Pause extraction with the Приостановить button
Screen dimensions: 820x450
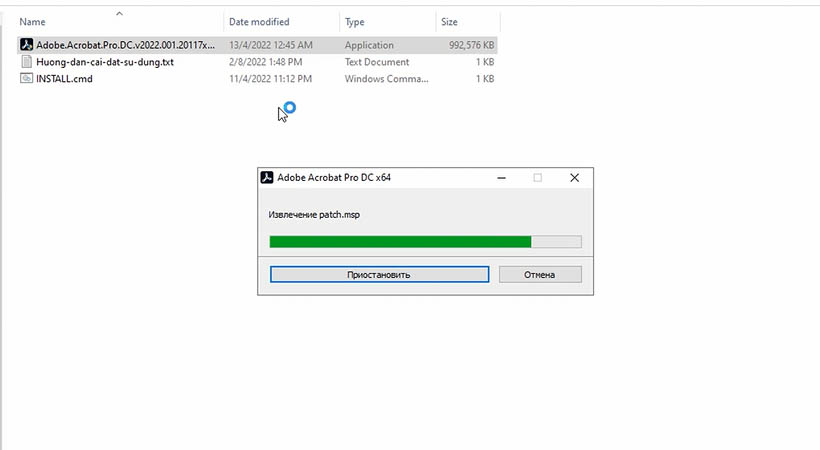pyautogui.click(x=379, y=274)
